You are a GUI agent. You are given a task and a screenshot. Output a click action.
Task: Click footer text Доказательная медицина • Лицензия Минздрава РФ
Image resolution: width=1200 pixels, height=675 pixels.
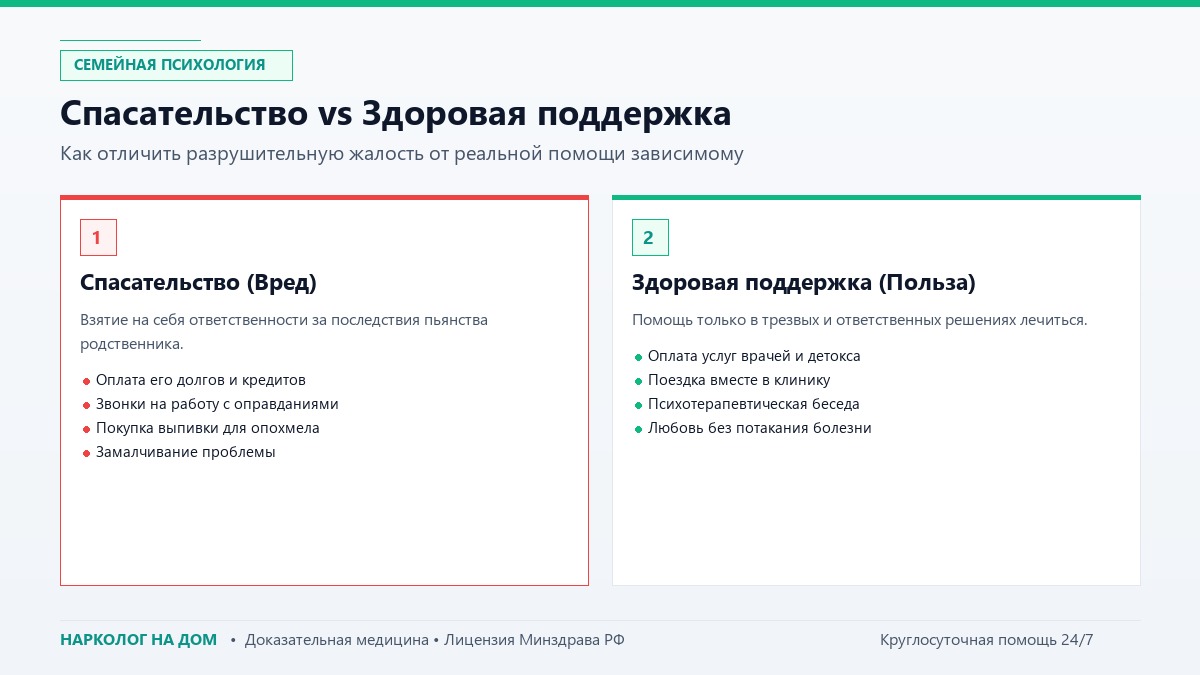click(434, 640)
